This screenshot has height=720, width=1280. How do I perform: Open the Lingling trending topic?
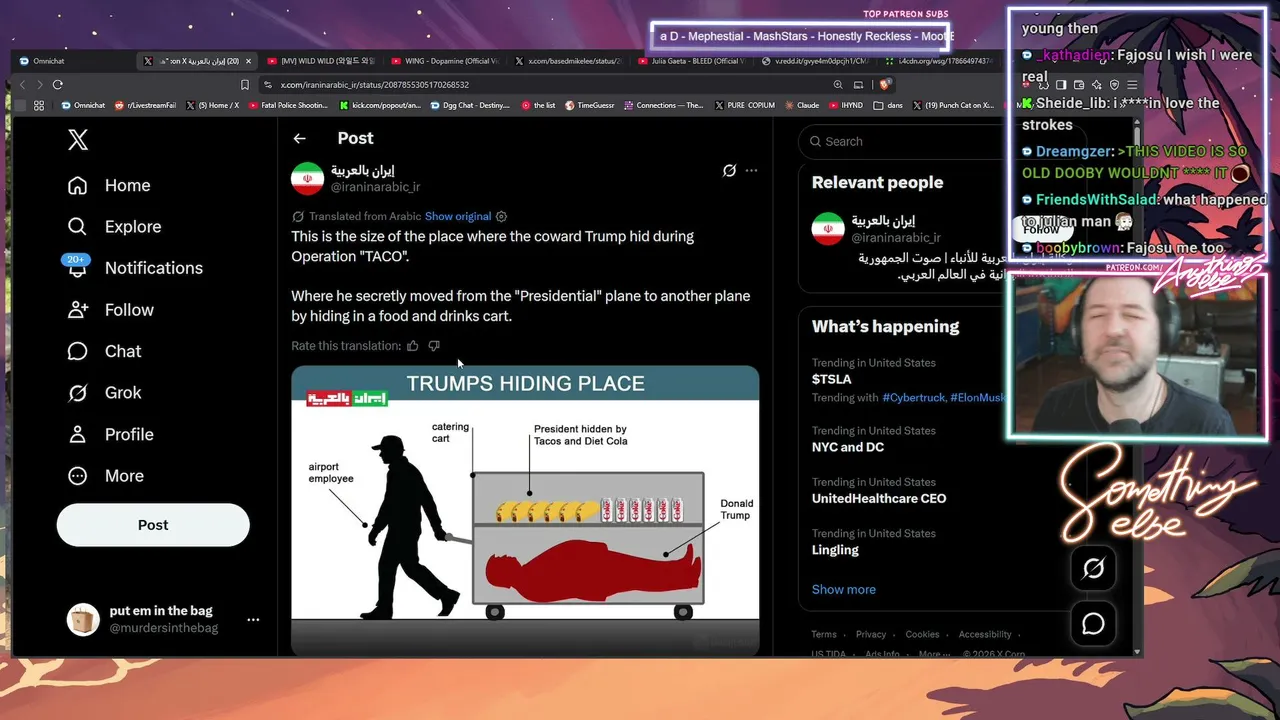[835, 550]
